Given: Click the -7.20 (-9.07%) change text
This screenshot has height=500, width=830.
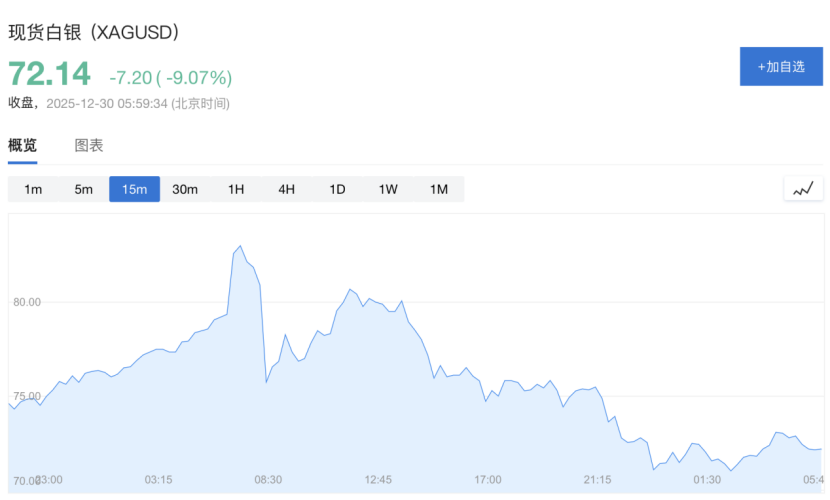Looking at the screenshot, I should pyautogui.click(x=170, y=77).
